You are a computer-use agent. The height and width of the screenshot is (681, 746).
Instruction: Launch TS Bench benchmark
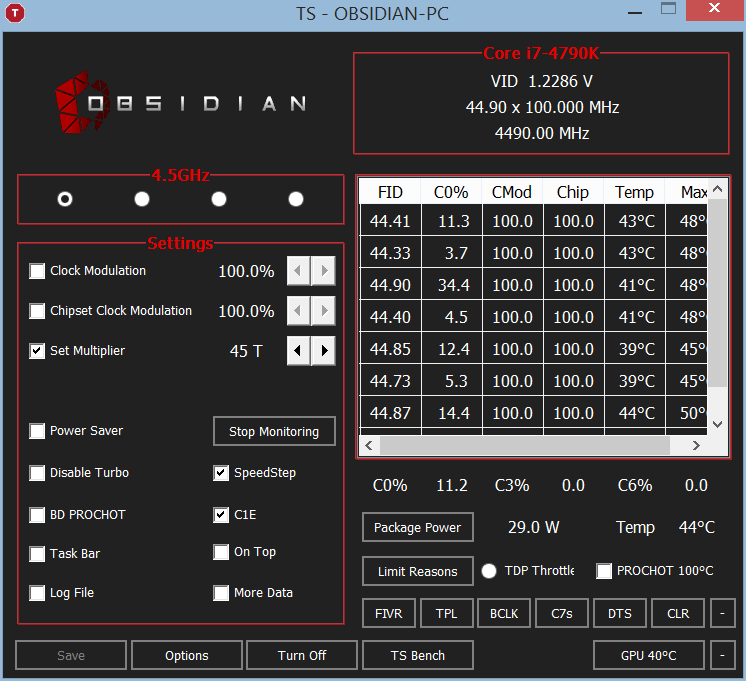[x=417, y=655]
